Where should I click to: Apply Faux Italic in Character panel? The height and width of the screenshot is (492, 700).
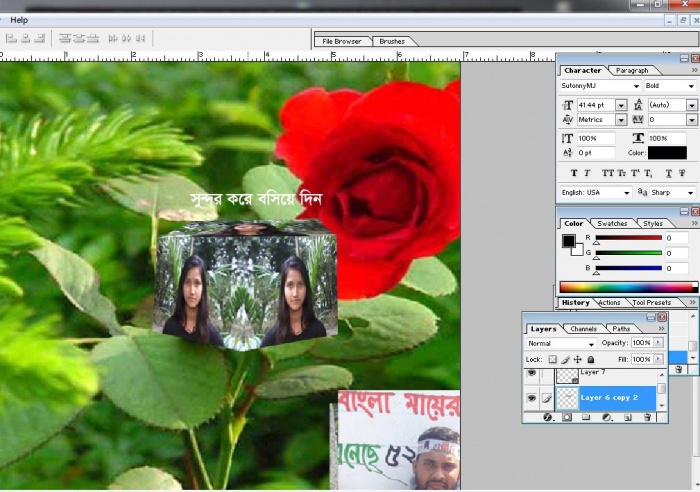tap(587, 173)
